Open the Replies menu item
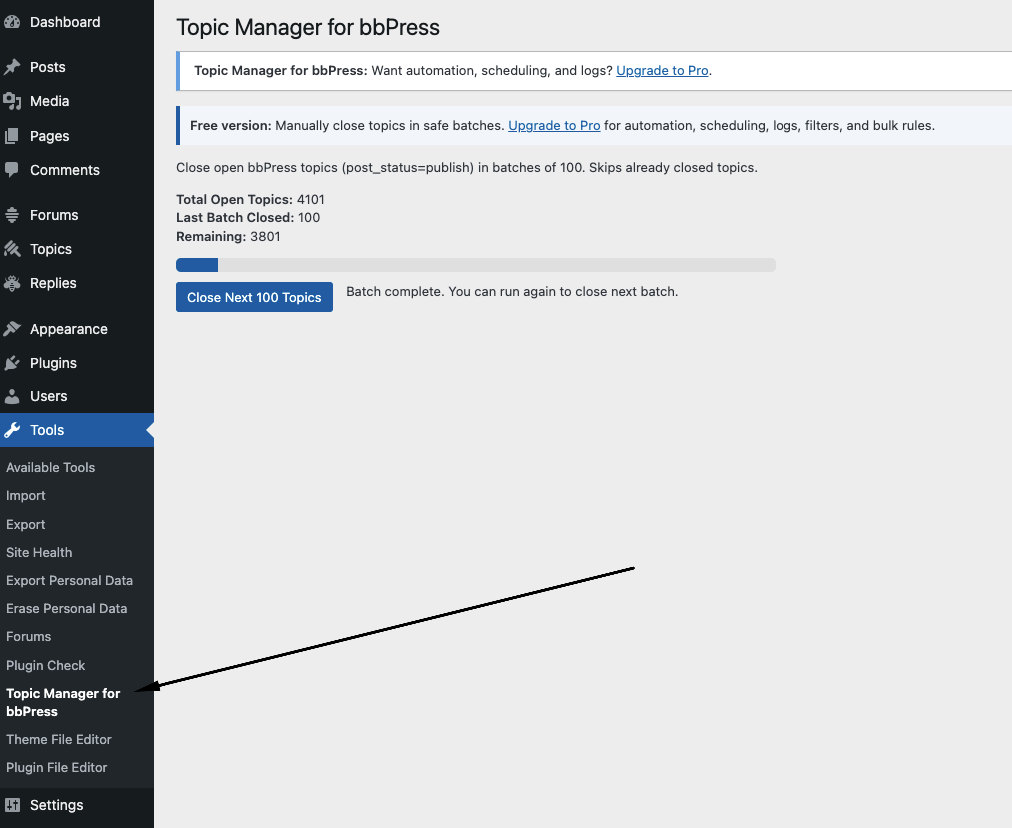This screenshot has width=1012, height=828. (53, 283)
